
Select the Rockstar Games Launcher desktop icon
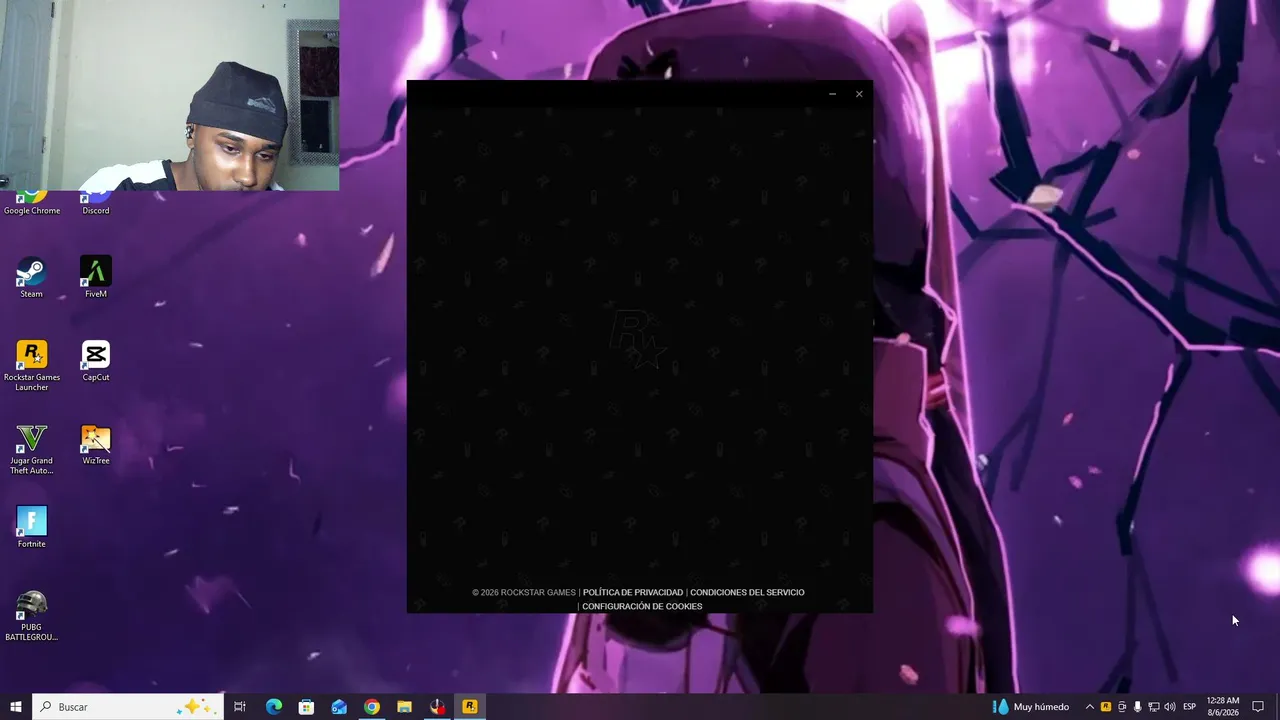point(32,365)
